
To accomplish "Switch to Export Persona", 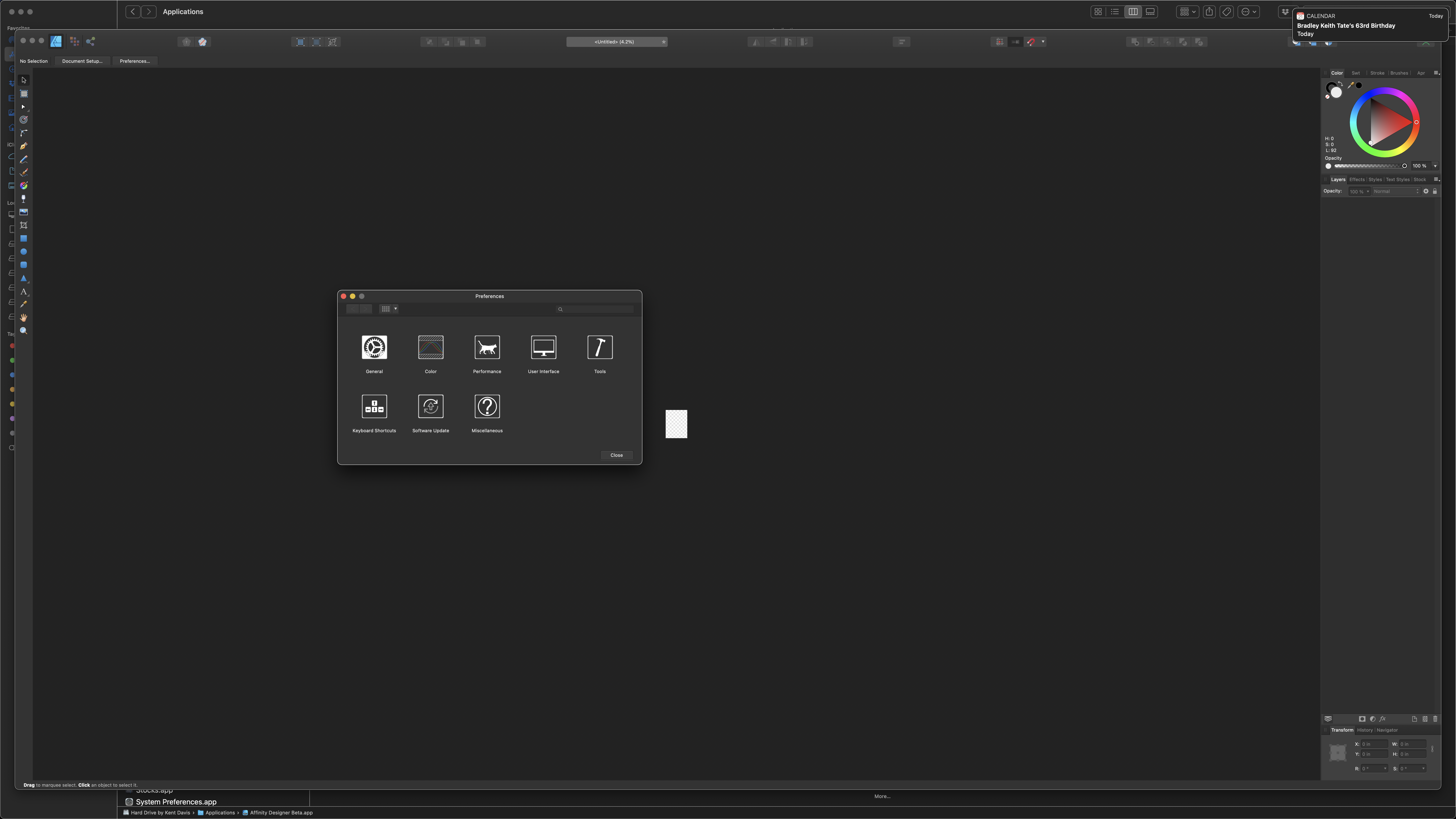I will 91,41.
